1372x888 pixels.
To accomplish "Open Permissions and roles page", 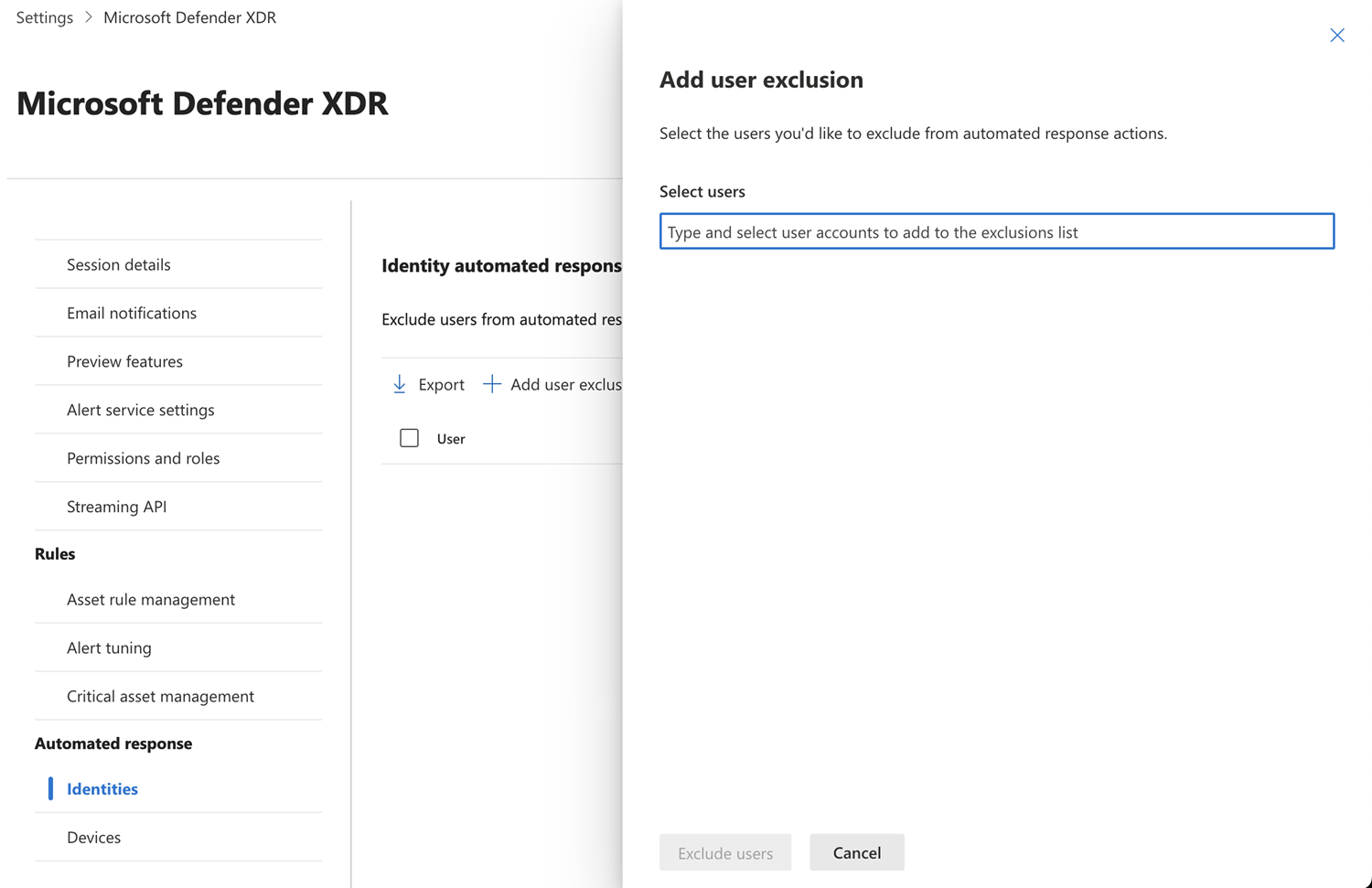I will click(178, 458).
